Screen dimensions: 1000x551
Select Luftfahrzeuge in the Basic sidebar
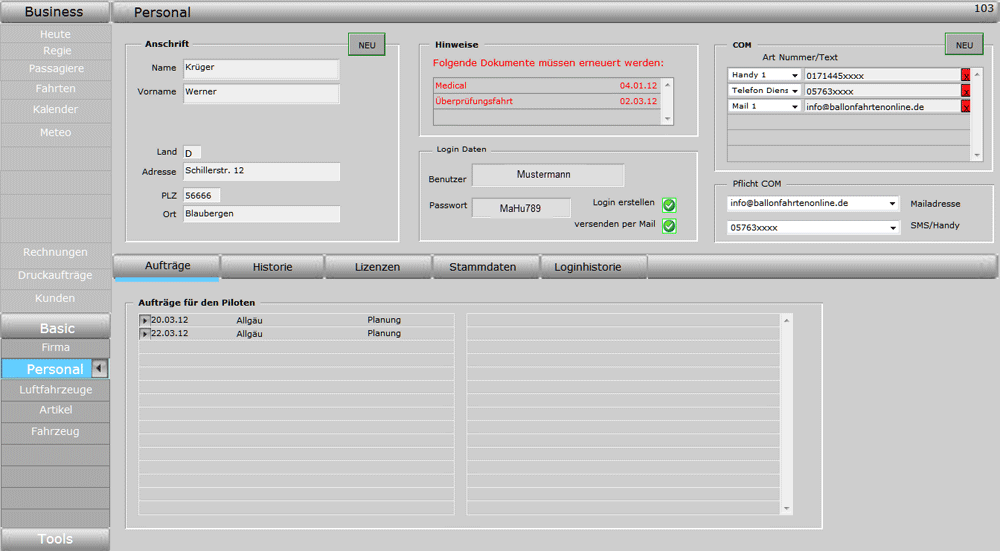coord(55,390)
